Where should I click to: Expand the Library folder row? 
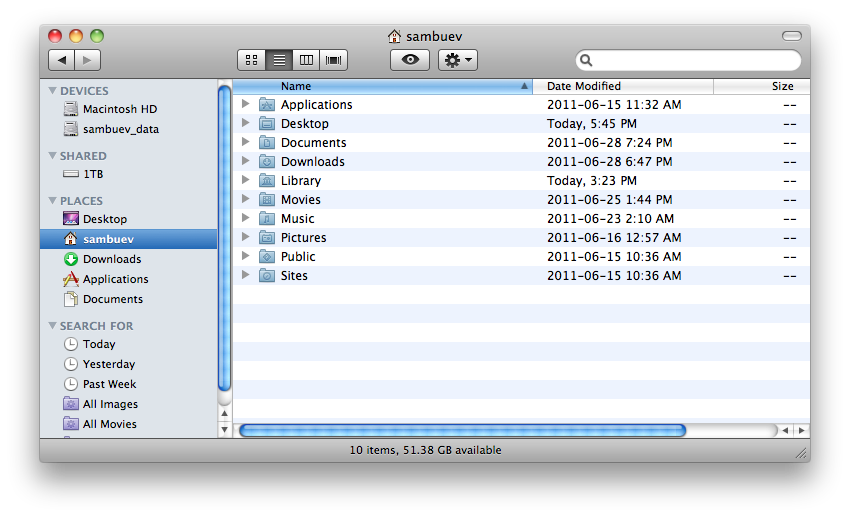pos(246,179)
